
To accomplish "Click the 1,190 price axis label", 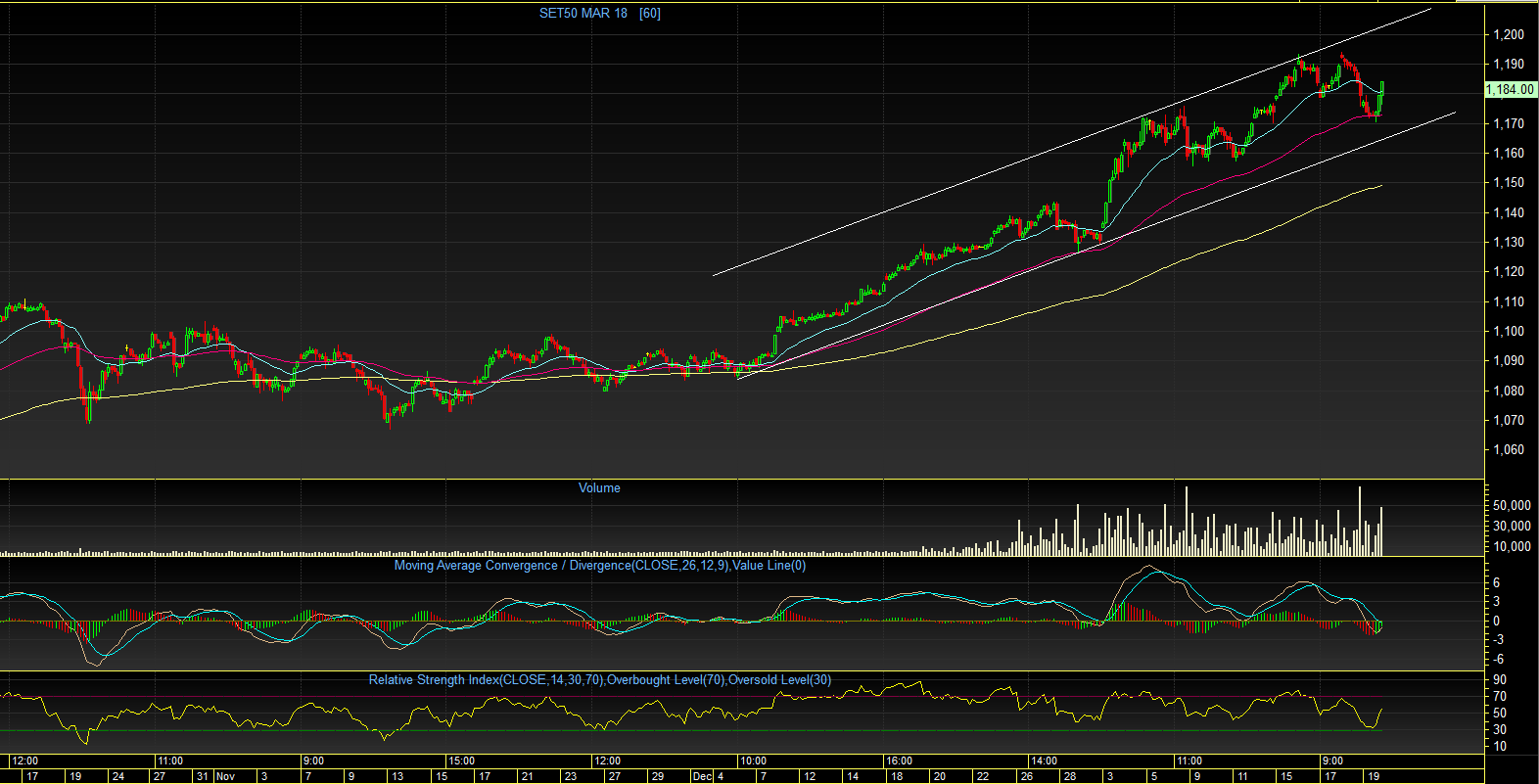I will tap(1509, 64).
